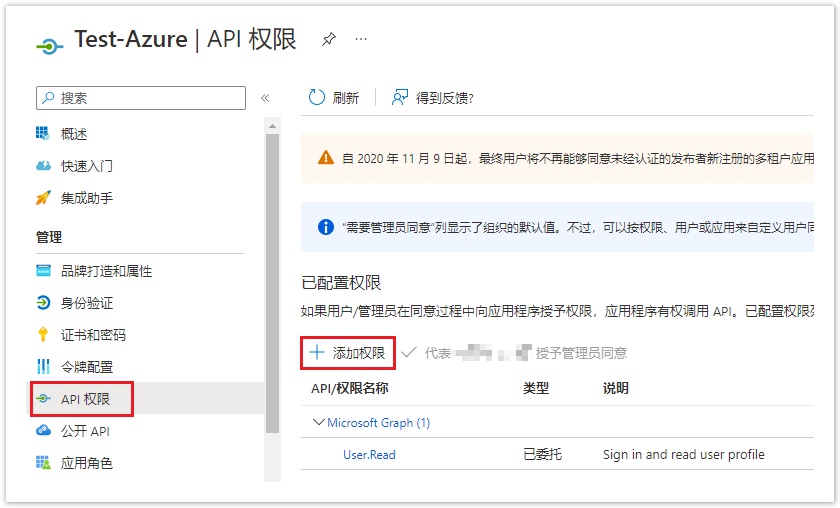
Task: Click 得到反馈? feedback link
Action: pos(445,98)
